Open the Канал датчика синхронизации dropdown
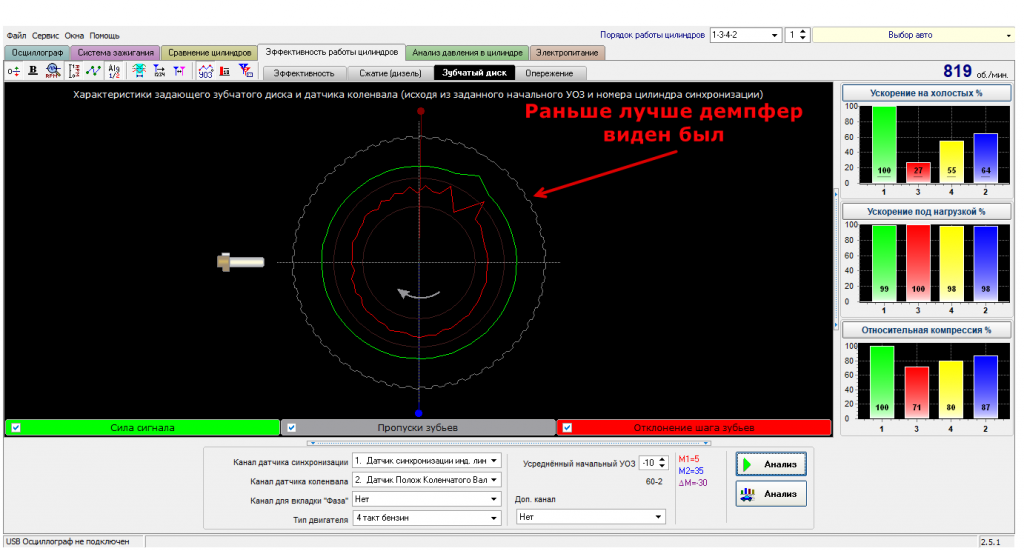The width and height of the screenshot is (1024, 551). 426,461
